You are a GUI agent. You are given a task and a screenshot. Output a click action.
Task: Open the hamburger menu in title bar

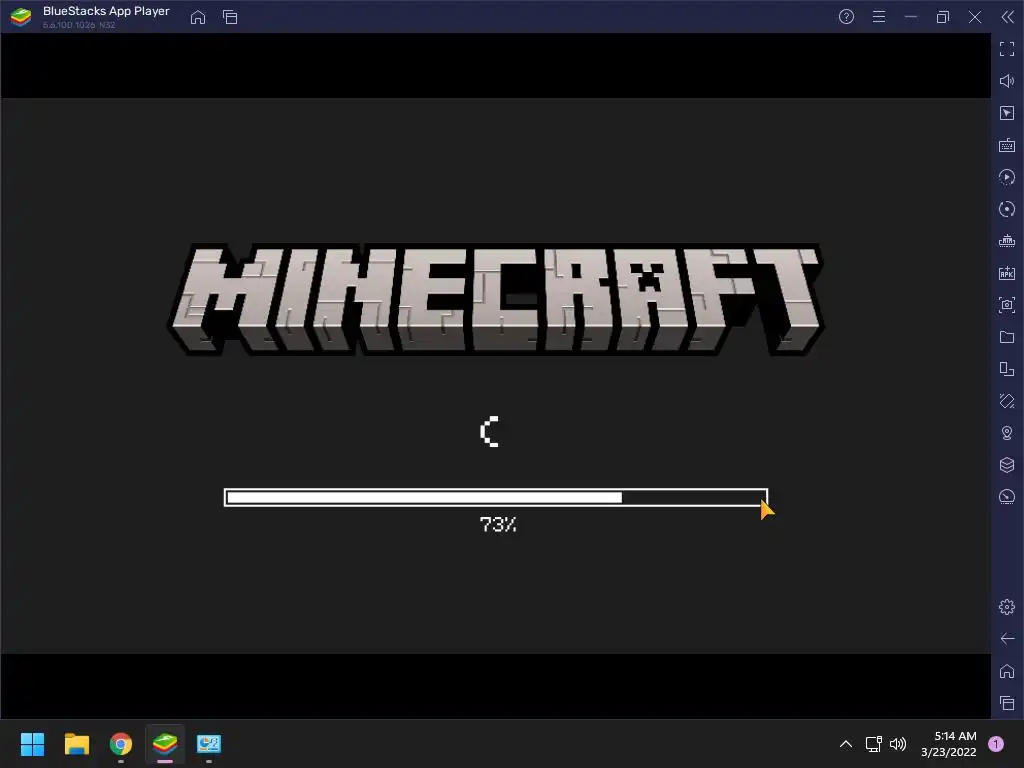[x=879, y=17]
